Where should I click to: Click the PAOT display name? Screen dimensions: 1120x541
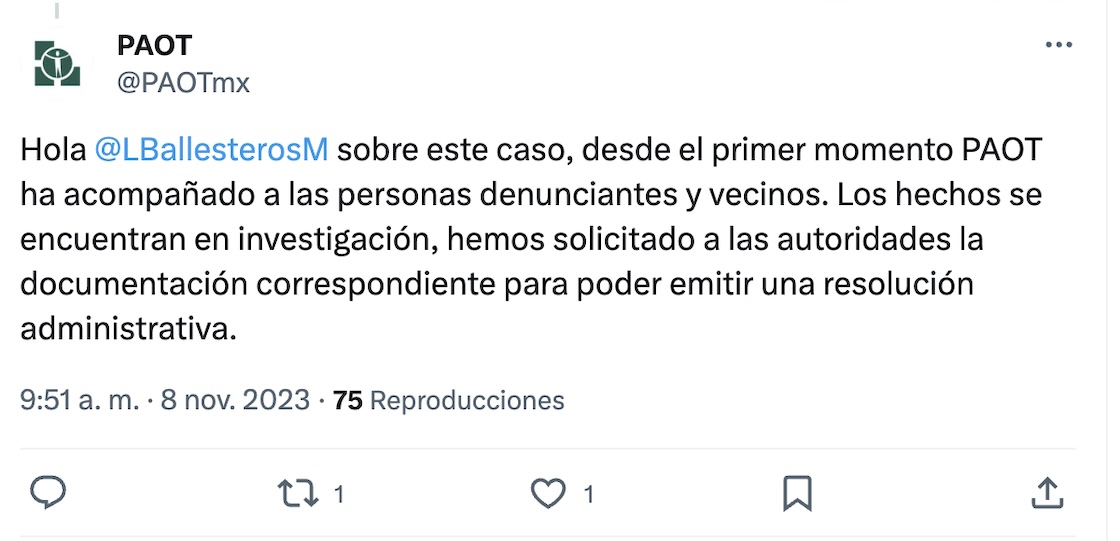(154, 45)
